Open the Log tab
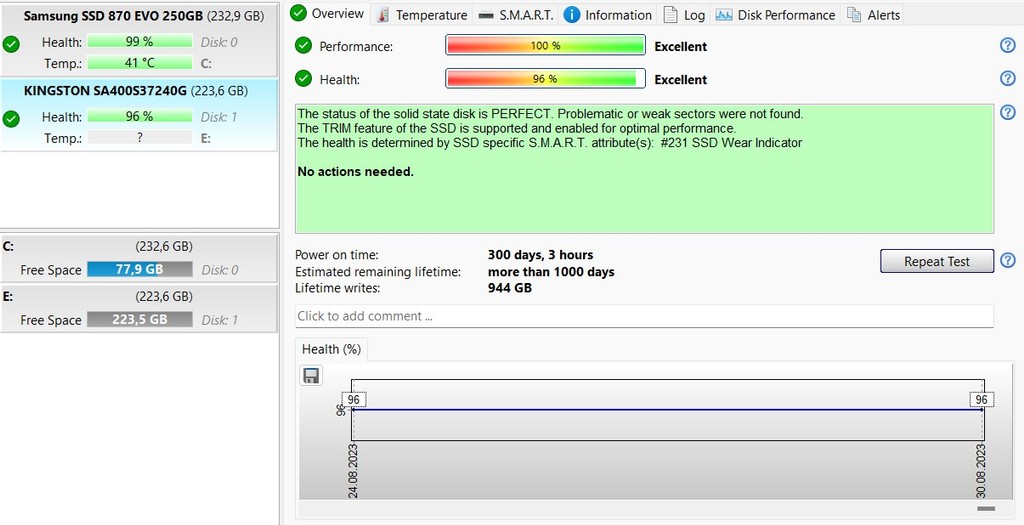1024x525 pixels. click(684, 15)
